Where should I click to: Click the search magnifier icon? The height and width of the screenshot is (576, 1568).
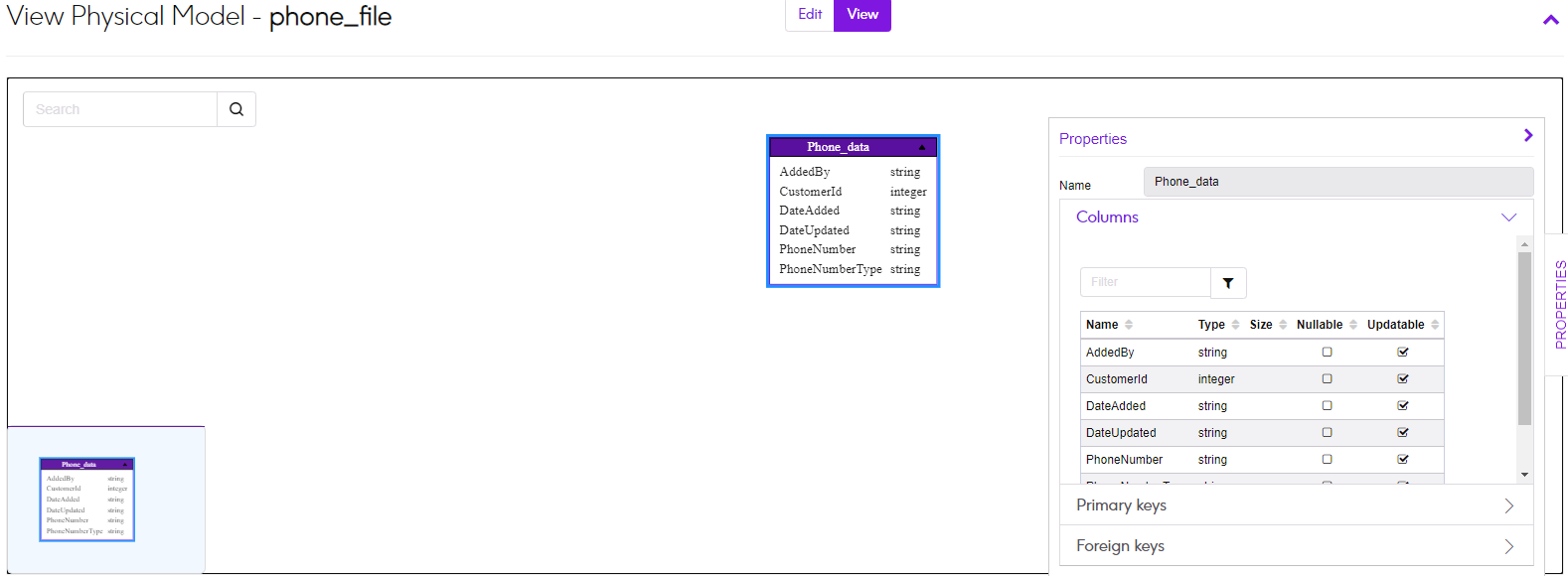tap(236, 109)
